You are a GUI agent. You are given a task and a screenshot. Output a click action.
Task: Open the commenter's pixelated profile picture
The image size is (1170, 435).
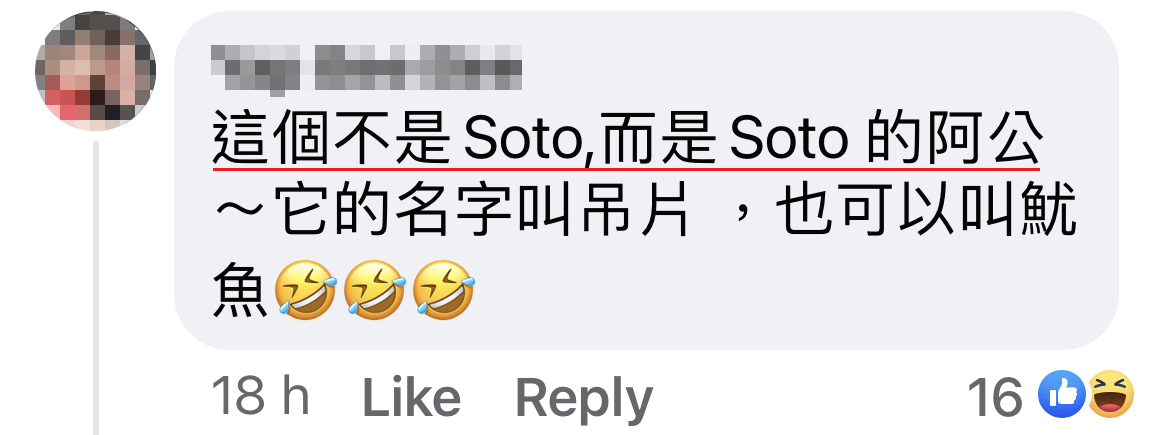95,70
